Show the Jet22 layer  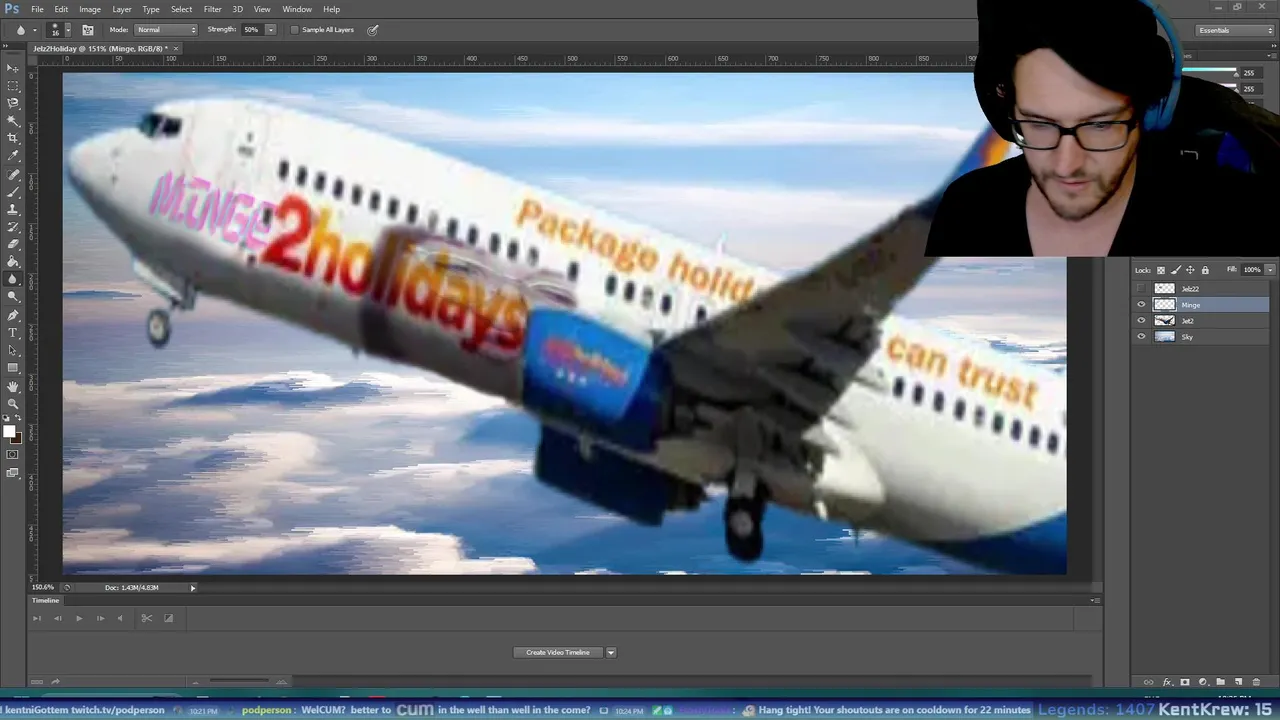1141,289
